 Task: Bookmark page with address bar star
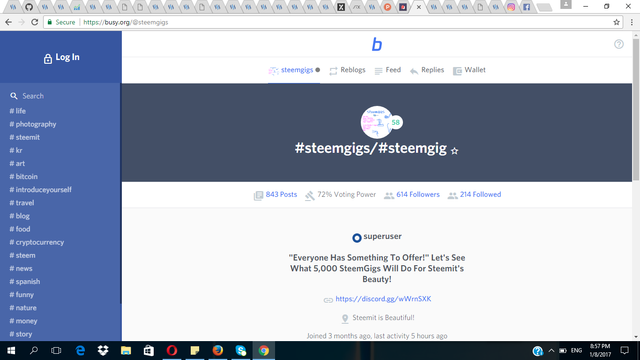616,22
